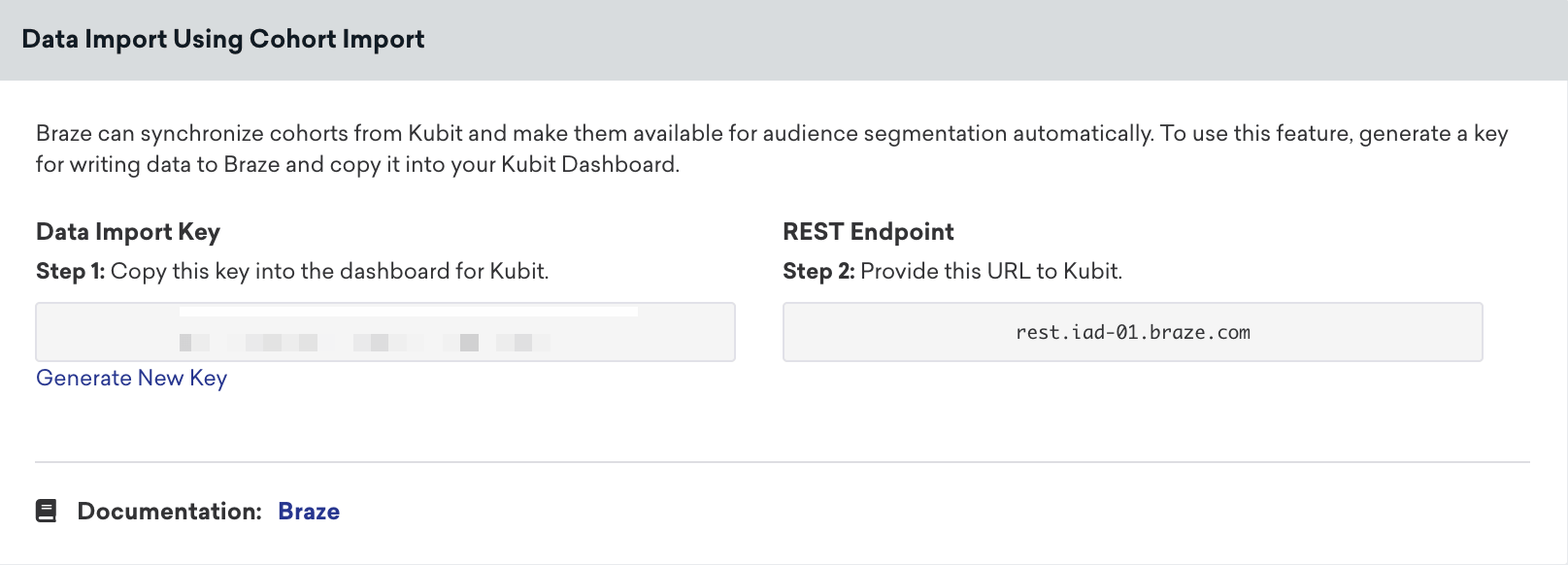Image resolution: width=1568 pixels, height=565 pixels.
Task: Click the Generate New Key link
Action: (131, 379)
